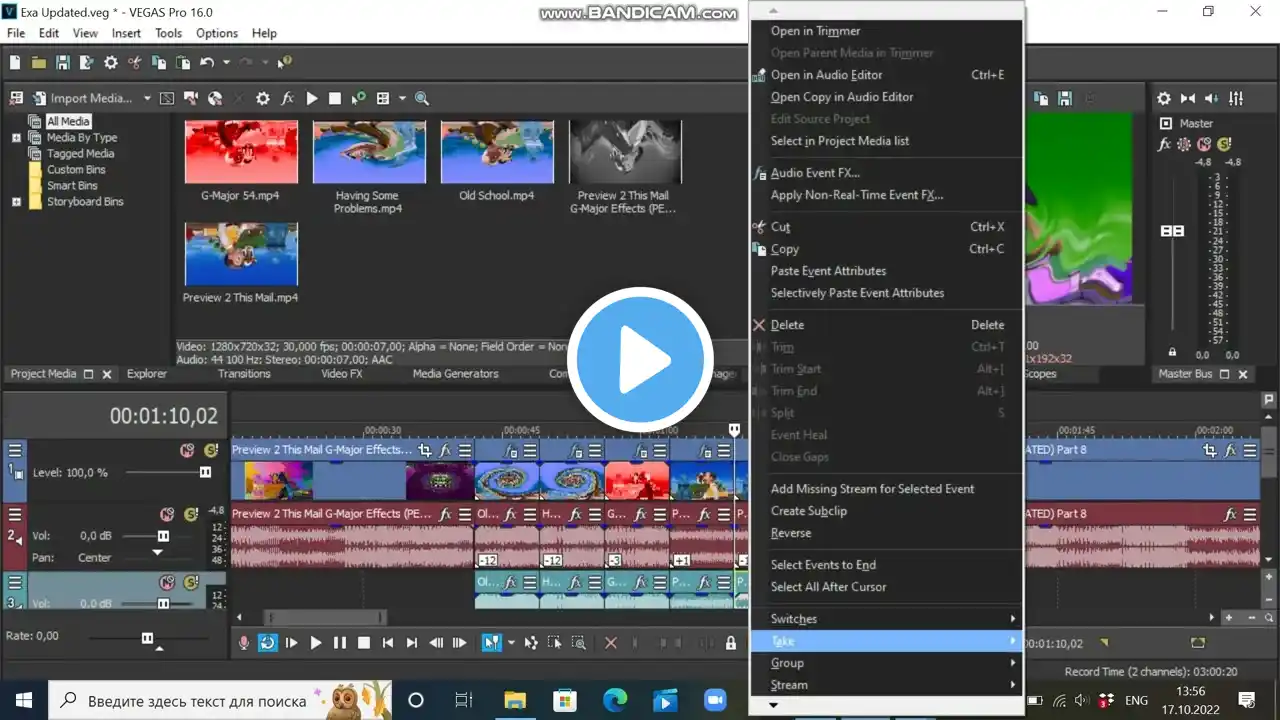Expand the Storyboard Bins tree node

click(16, 201)
